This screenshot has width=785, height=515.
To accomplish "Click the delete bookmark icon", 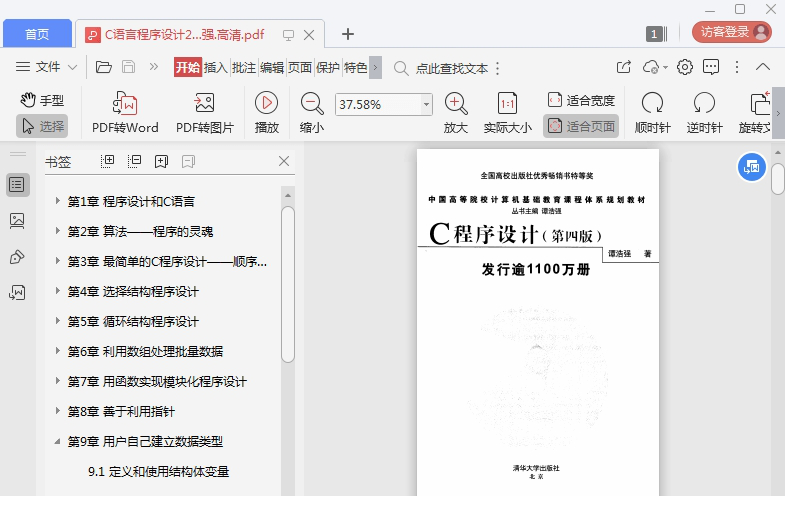I will 188,161.
